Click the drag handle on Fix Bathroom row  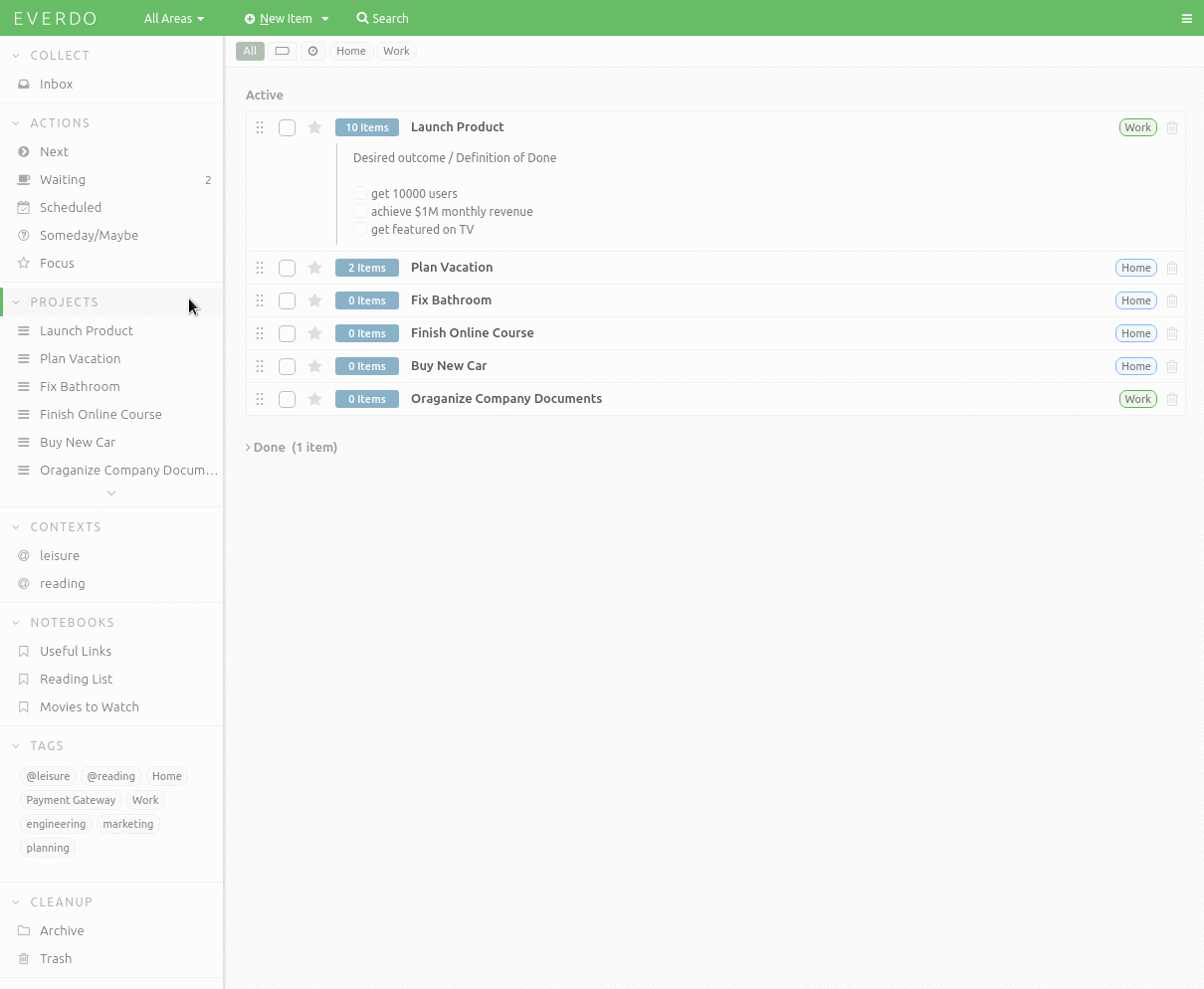259,299
